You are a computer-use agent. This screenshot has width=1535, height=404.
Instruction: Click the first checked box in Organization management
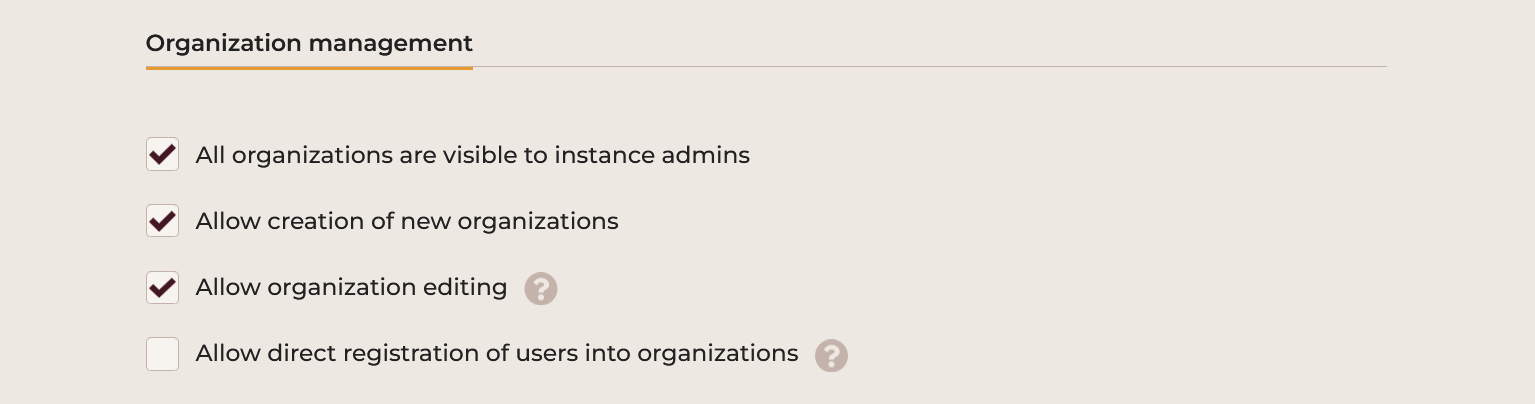[162, 155]
